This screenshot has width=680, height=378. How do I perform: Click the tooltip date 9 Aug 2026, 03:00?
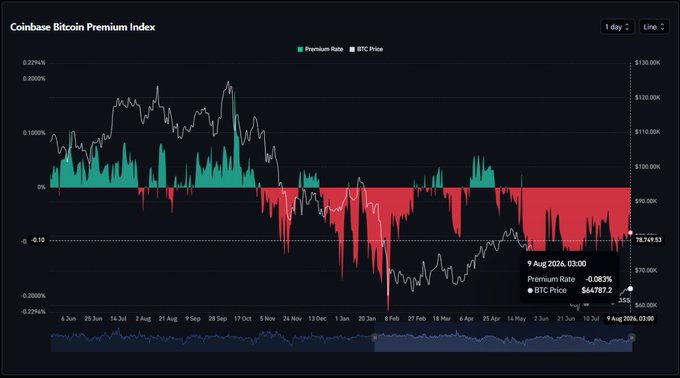(x=556, y=264)
